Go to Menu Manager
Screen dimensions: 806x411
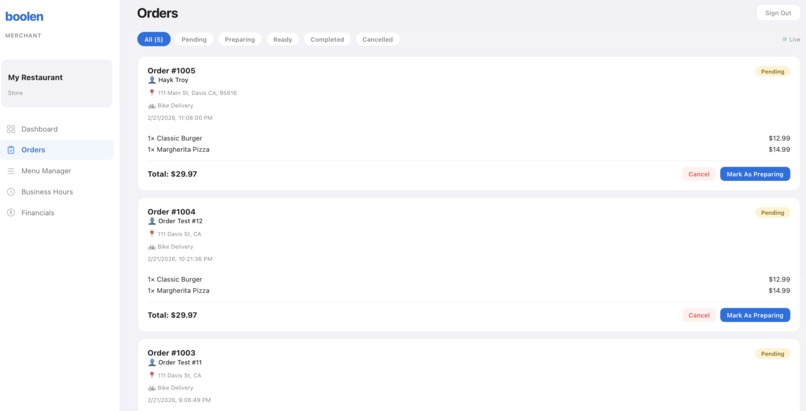click(x=57, y=171)
